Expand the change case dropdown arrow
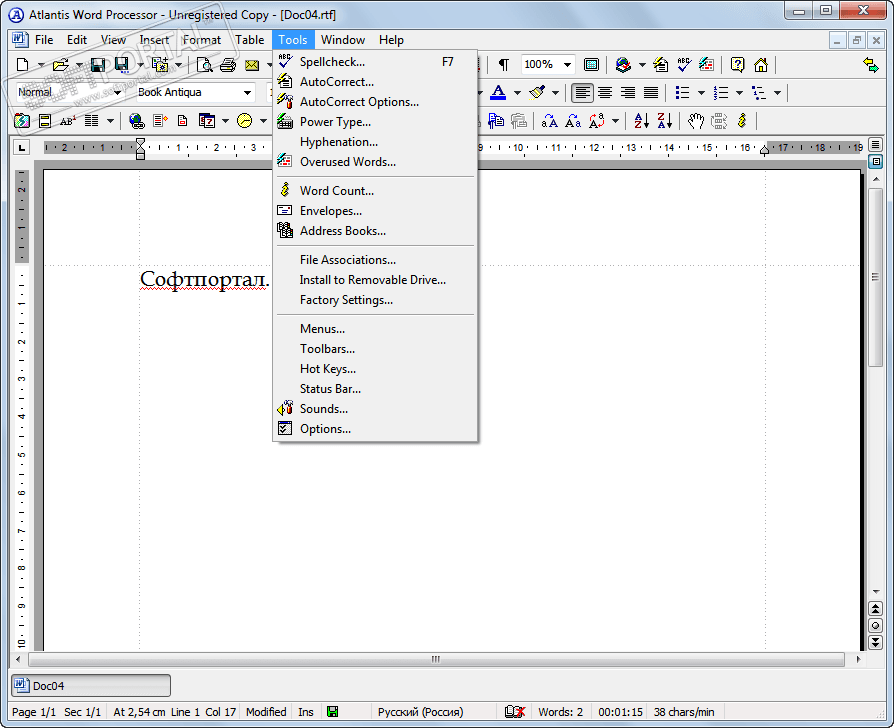 [615, 121]
